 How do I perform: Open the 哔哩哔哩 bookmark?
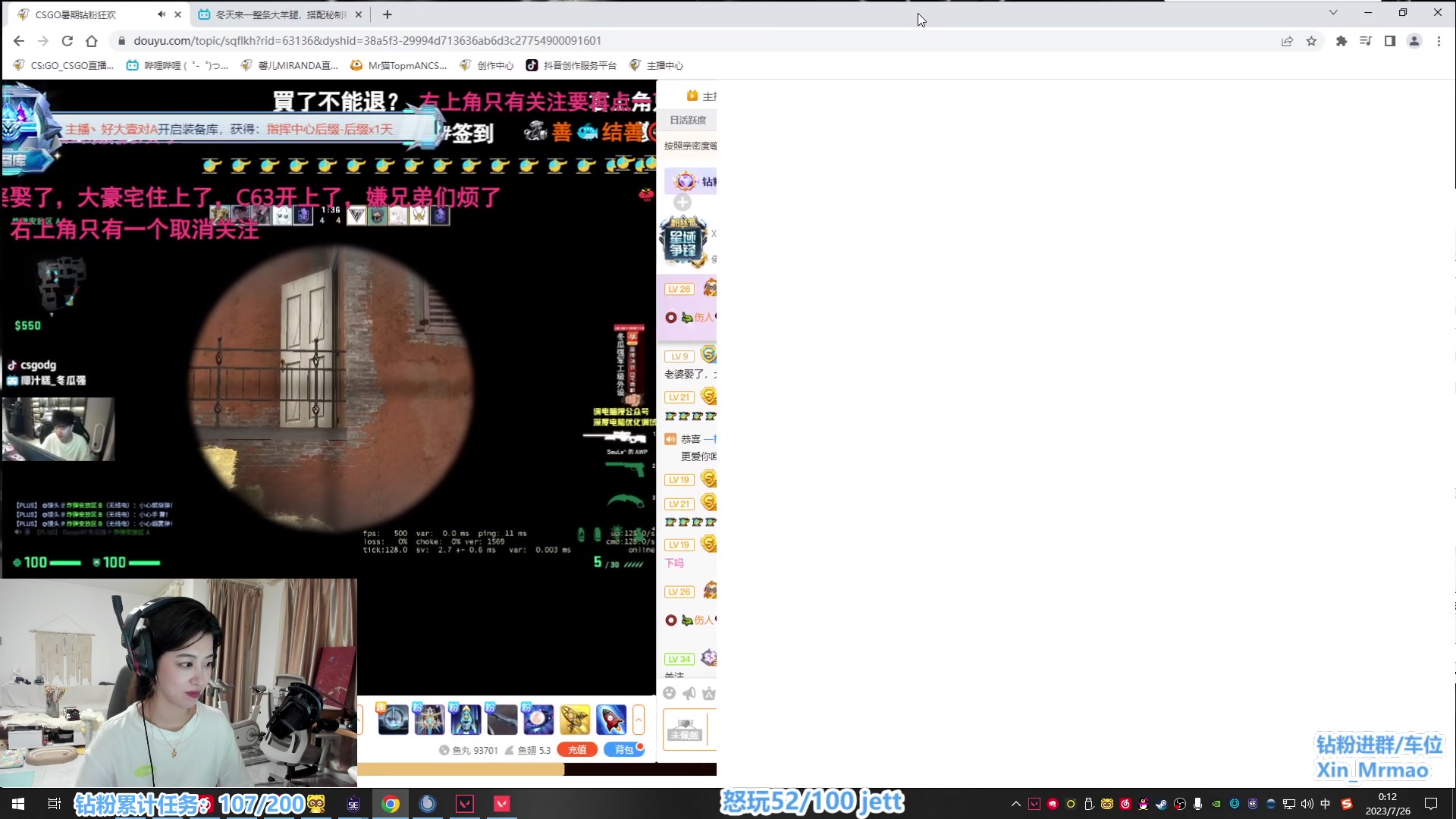[177, 65]
